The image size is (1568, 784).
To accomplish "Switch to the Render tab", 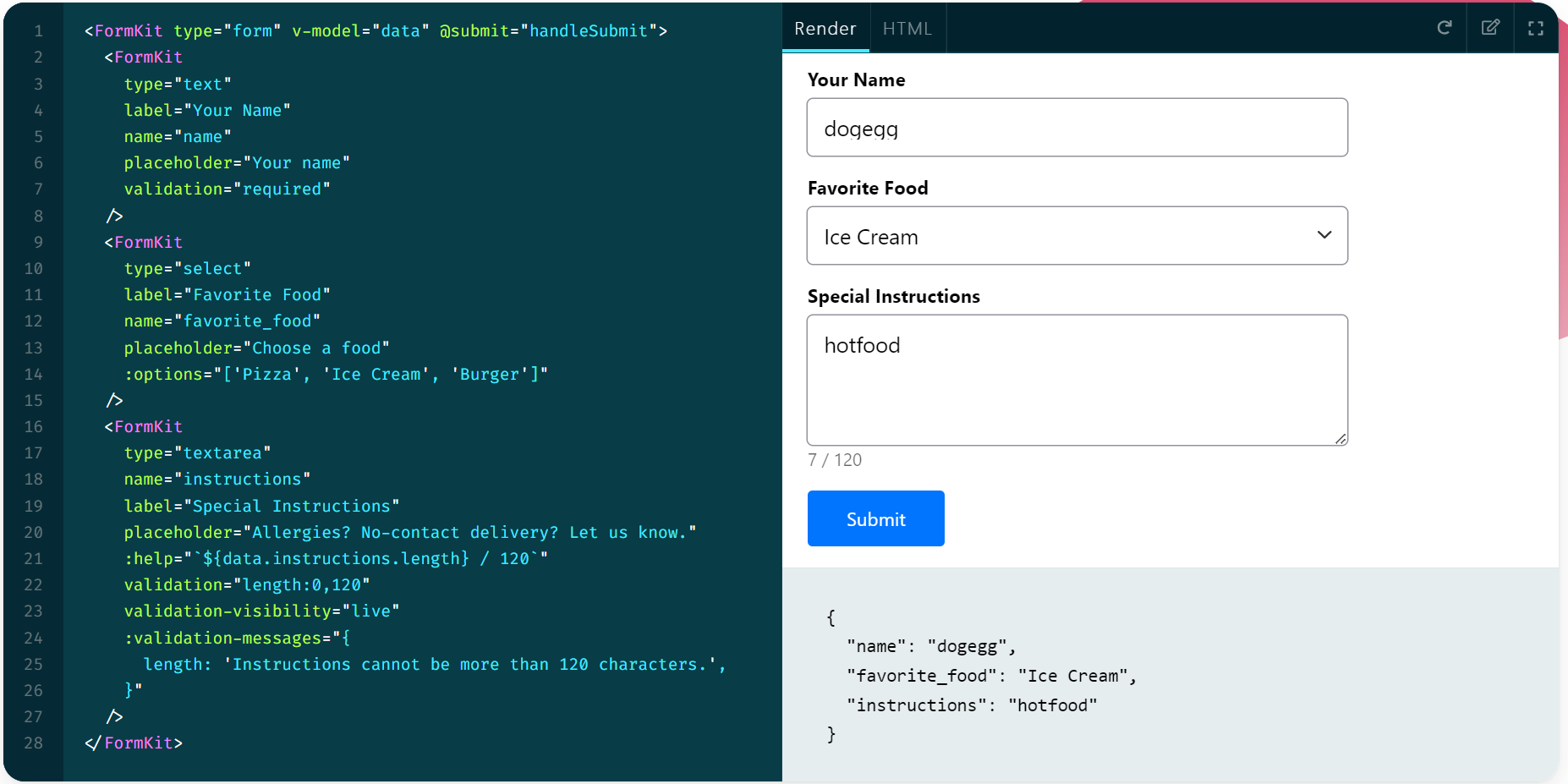I will [x=825, y=29].
